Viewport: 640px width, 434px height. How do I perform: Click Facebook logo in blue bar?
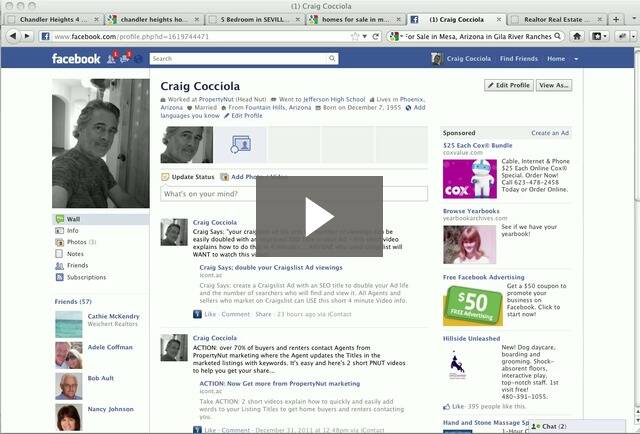point(76,59)
